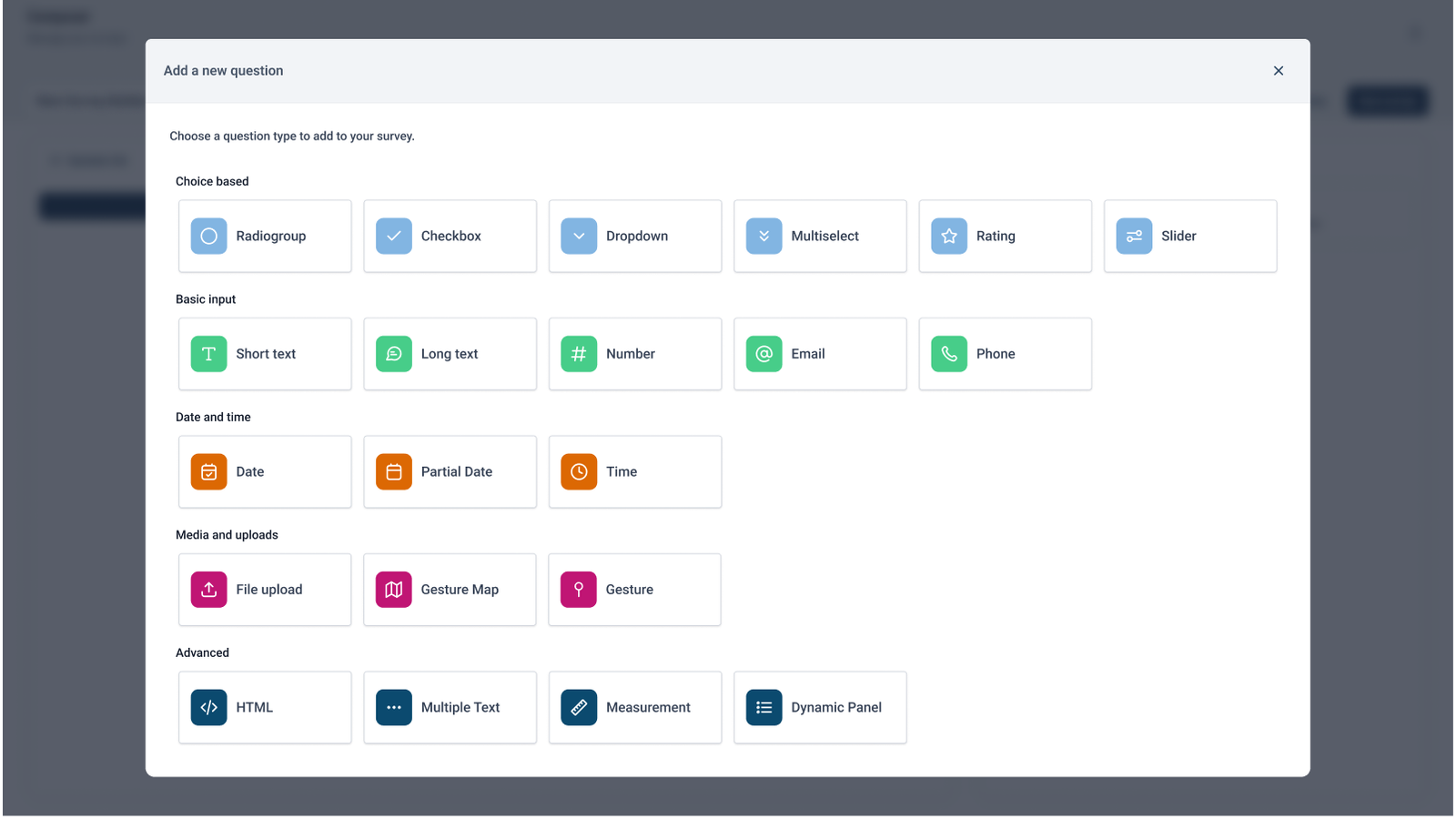Click the Dynamic Panel label
The image size is (1456, 819).
[836, 707]
